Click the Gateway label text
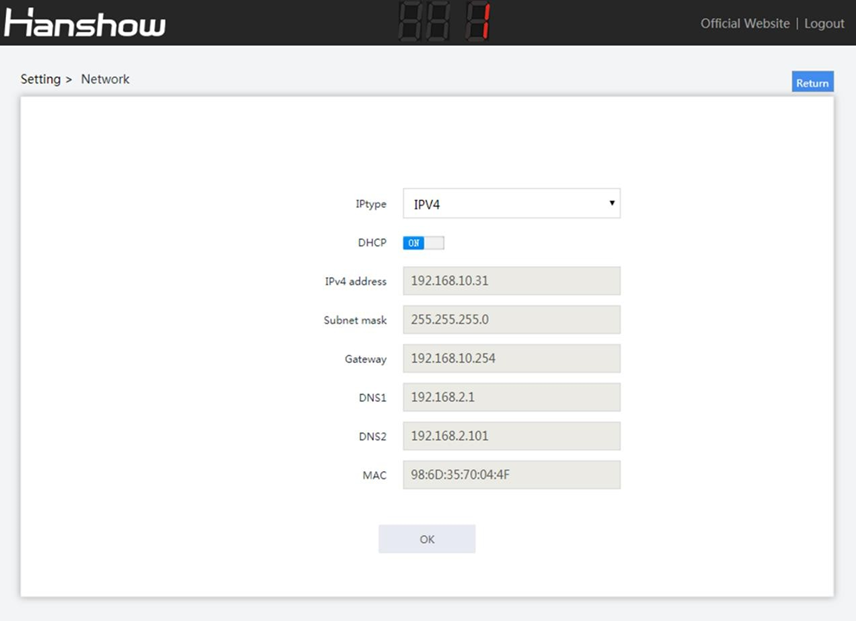Image resolution: width=856 pixels, height=621 pixels. pyautogui.click(x=365, y=359)
